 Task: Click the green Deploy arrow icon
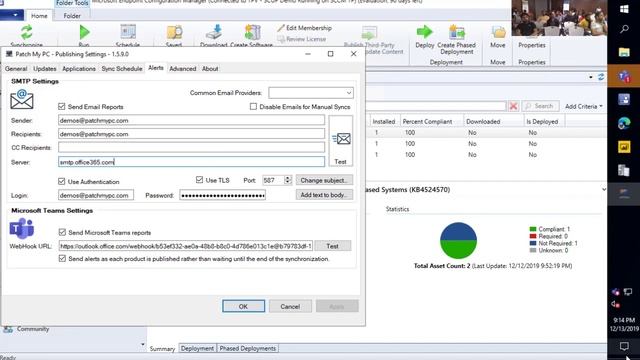[424, 32]
